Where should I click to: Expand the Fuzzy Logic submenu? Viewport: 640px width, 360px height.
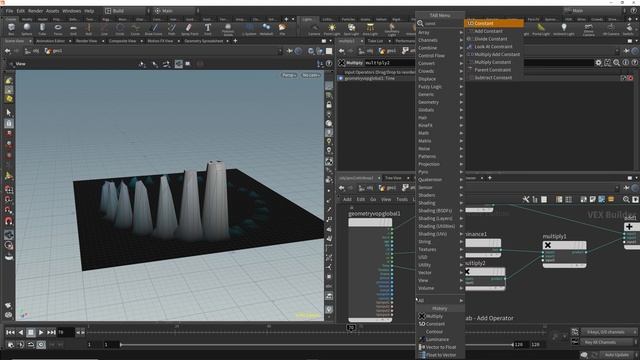click(441, 87)
